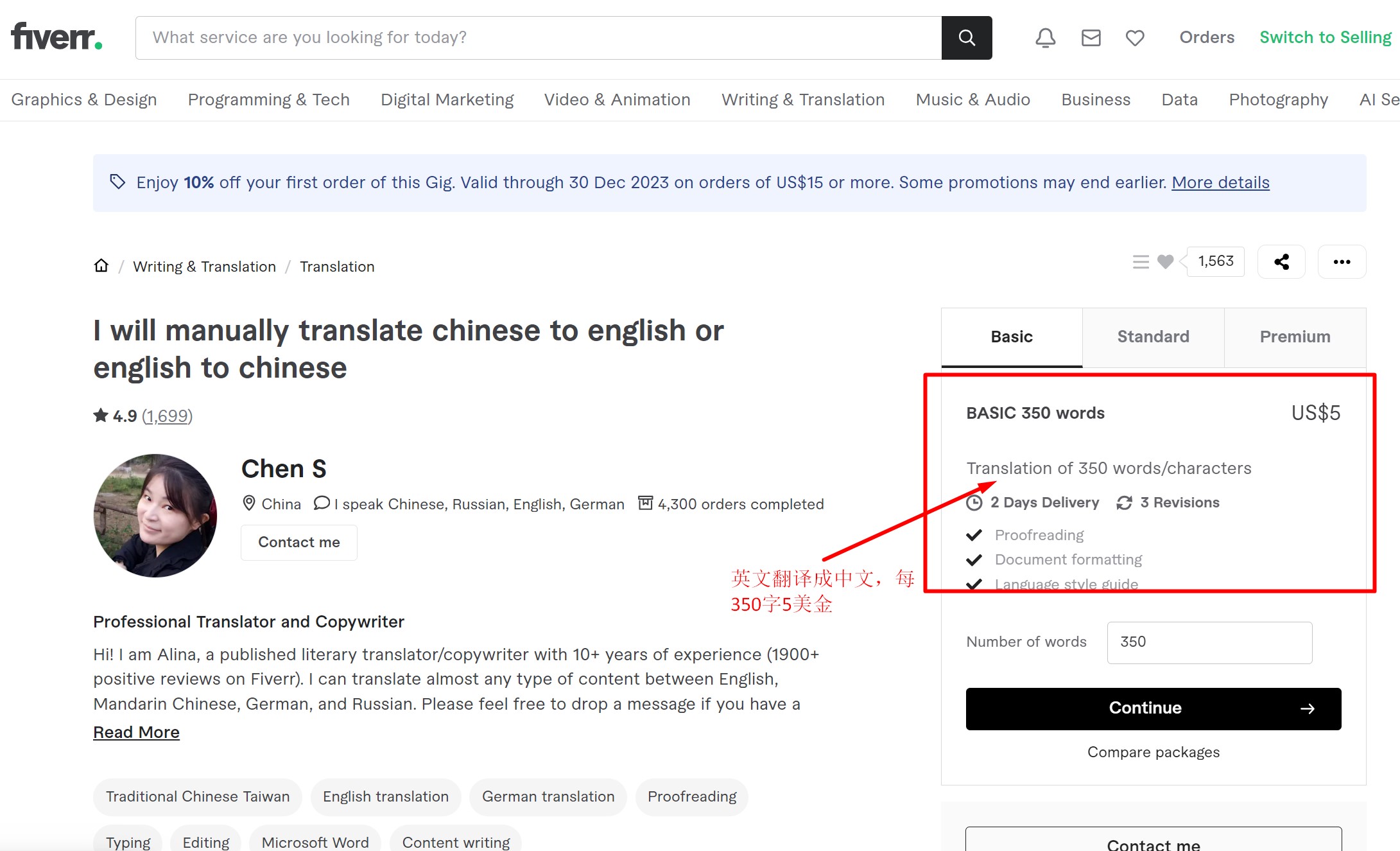Viewport: 1400px width, 851px height.
Task: Open the save-to-list menu icon
Action: coord(1141,261)
